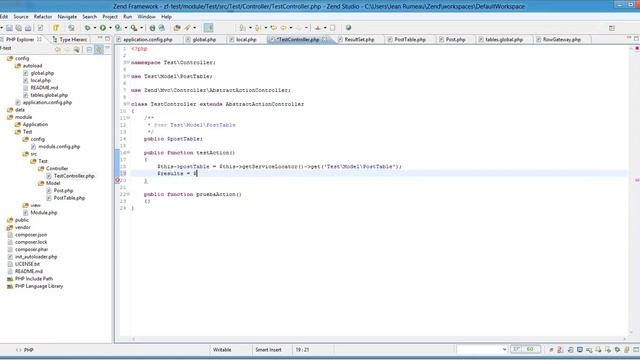Open the Edit menu
640x360 pixels.
click(x=4, y=17)
